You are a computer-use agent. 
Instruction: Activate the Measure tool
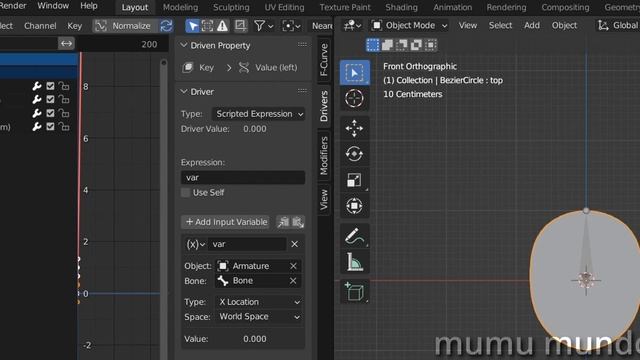[354, 261]
